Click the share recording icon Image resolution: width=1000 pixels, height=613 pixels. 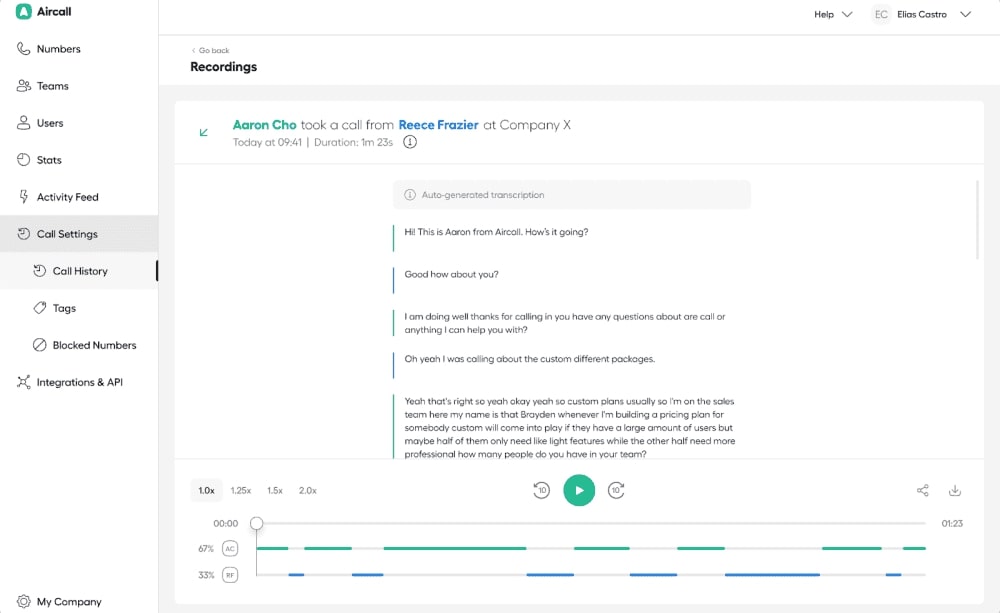pyautogui.click(x=922, y=490)
